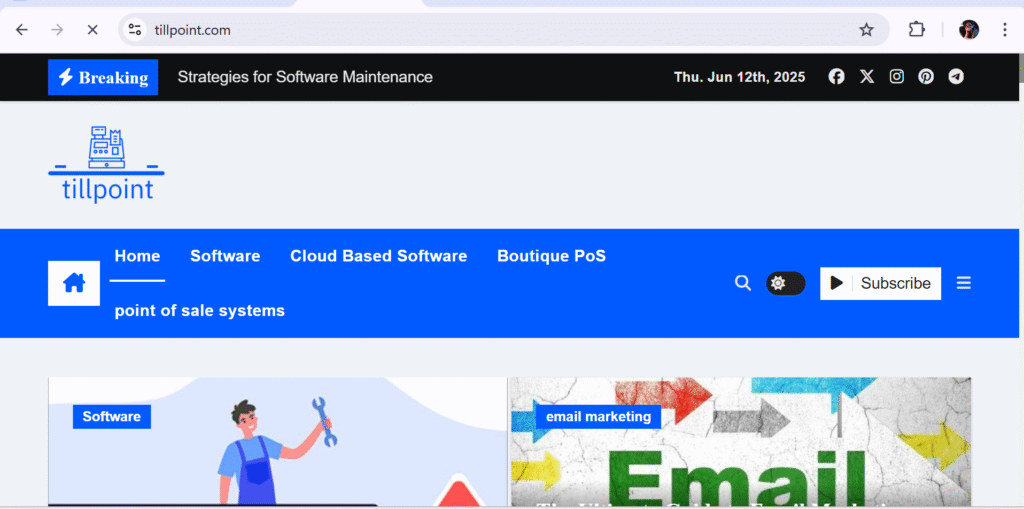Open the browser extensions puzzle icon

click(917, 30)
